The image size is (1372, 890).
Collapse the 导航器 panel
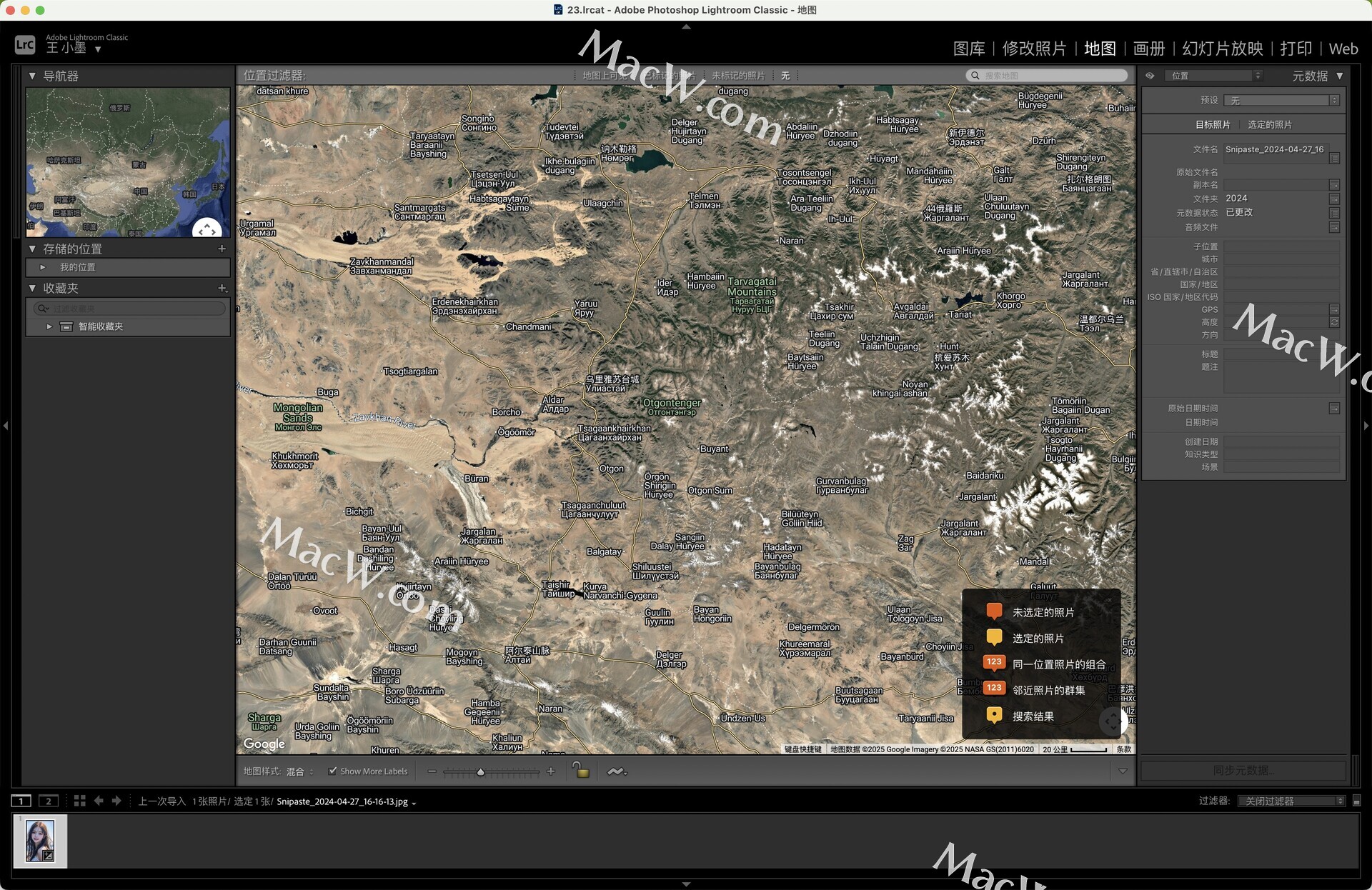click(32, 76)
